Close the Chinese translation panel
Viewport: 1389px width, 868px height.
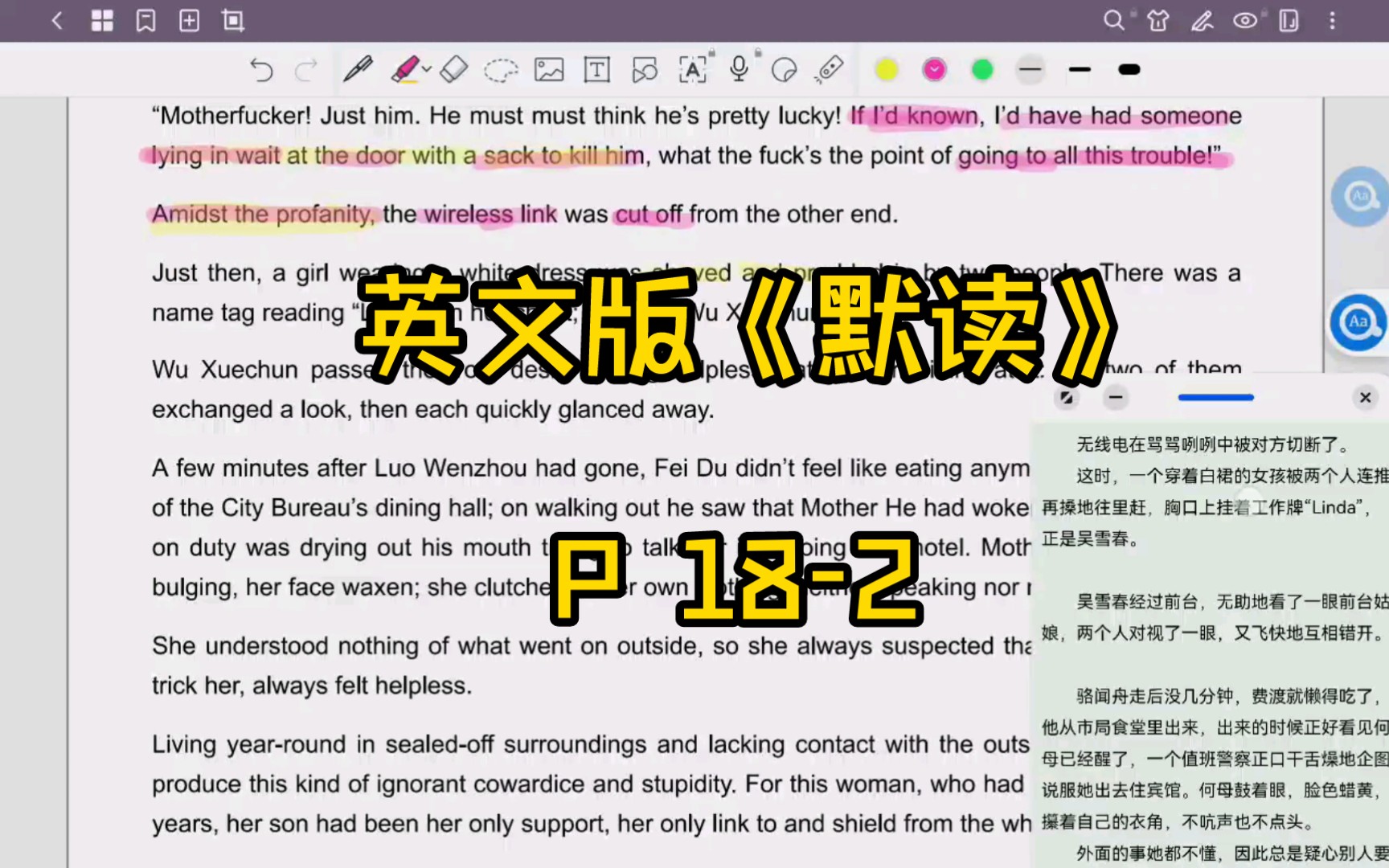pyautogui.click(x=1365, y=397)
